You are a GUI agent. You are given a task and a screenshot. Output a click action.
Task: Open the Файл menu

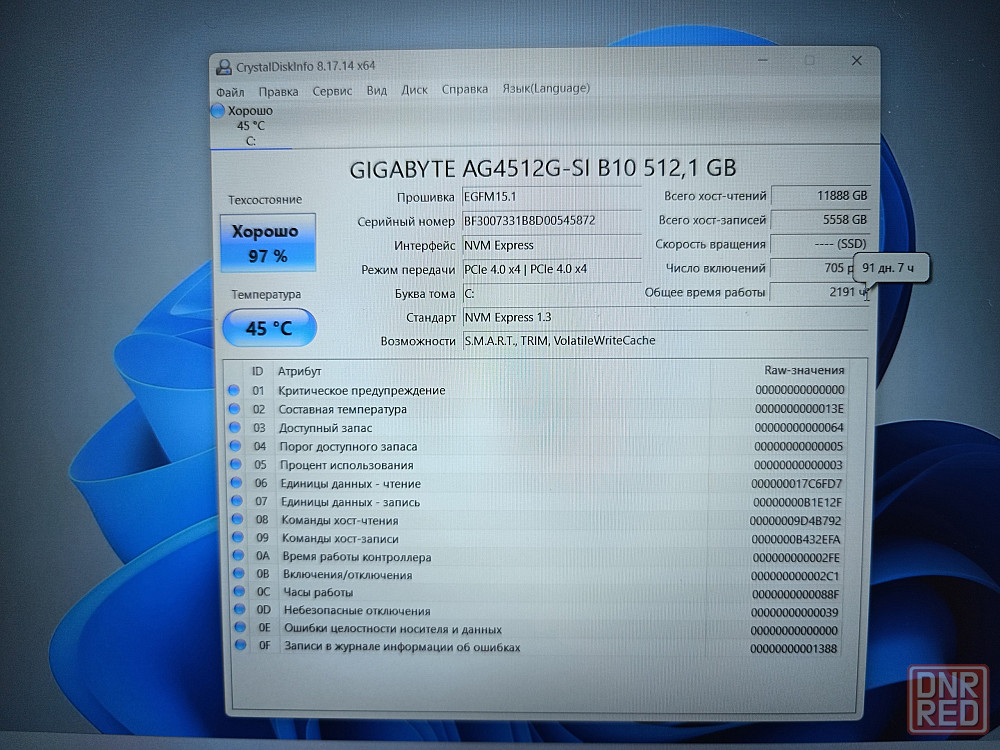(x=230, y=92)
